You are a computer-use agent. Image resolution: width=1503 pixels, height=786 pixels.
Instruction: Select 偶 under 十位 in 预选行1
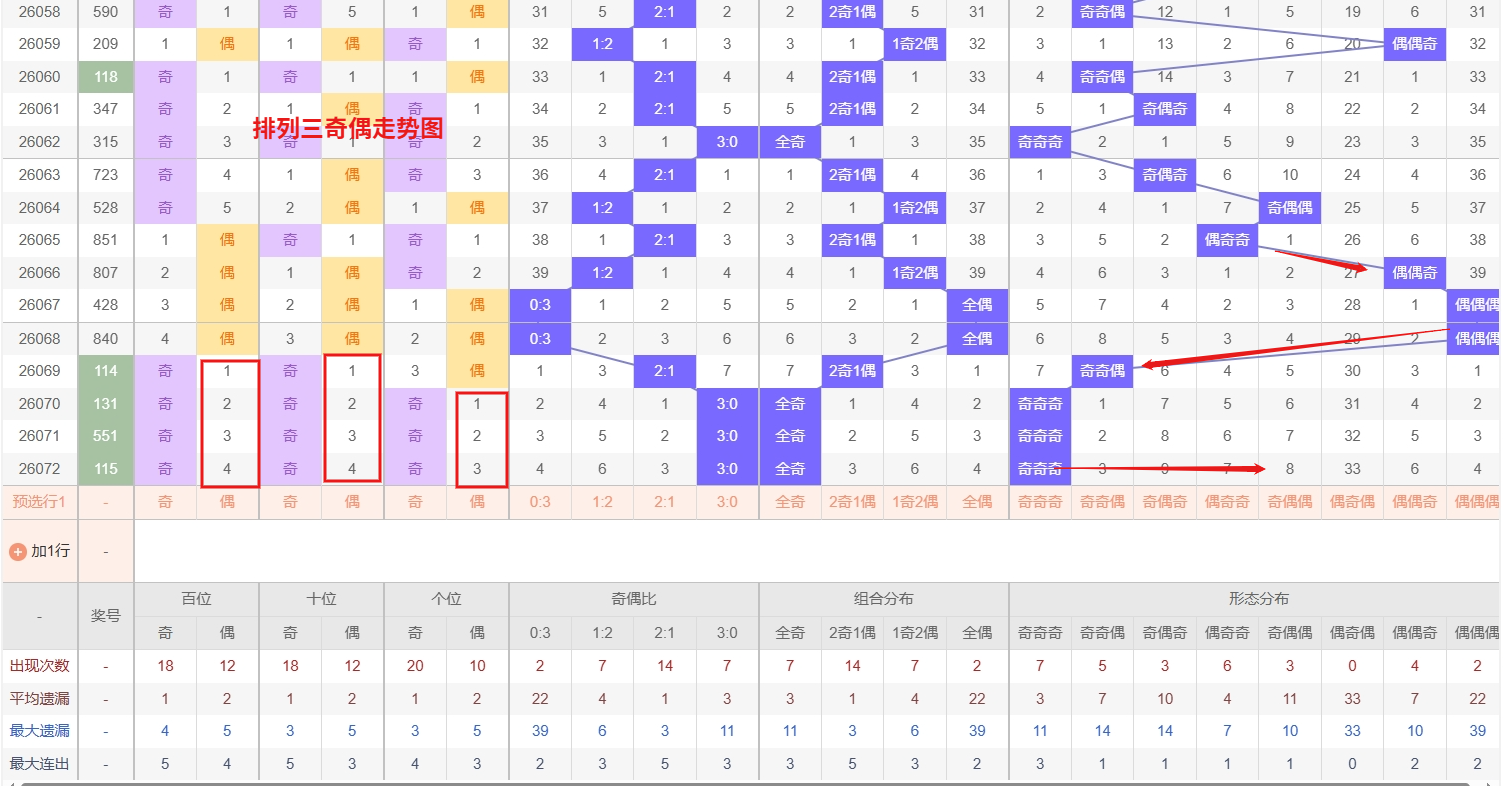coord(352,501)
